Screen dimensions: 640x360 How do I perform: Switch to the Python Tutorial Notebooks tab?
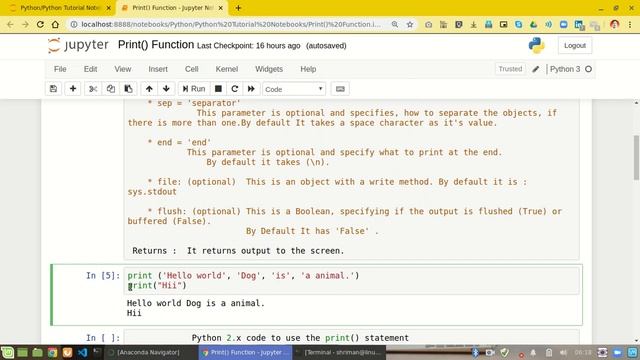(x=60, y=8)
